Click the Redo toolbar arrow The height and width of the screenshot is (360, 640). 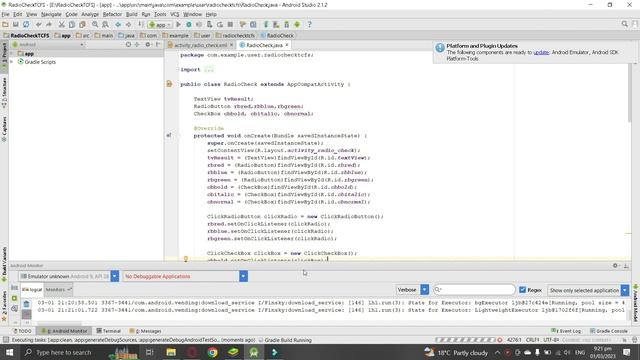(49, 24)
